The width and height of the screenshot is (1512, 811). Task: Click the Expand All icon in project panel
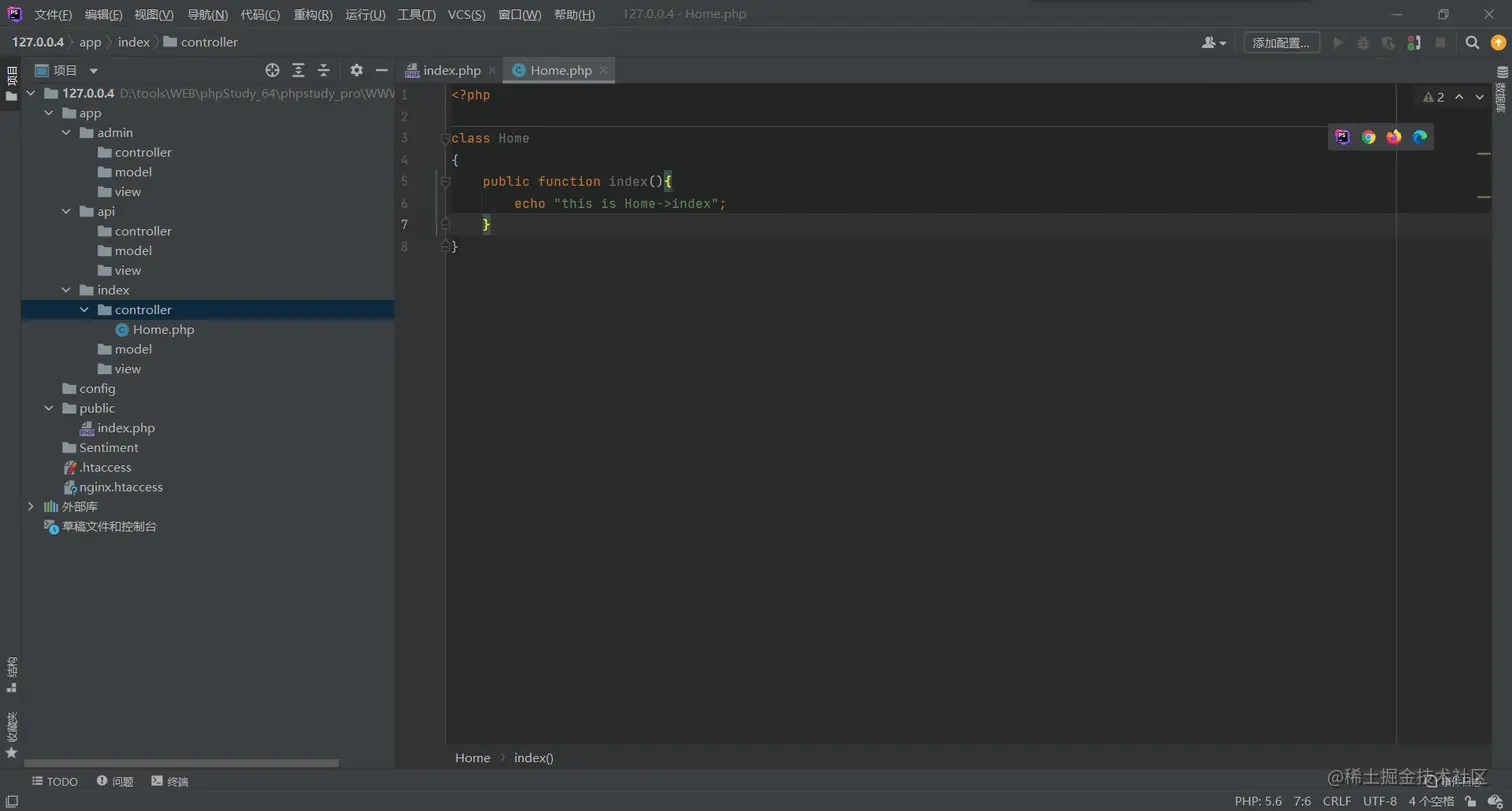298,70
